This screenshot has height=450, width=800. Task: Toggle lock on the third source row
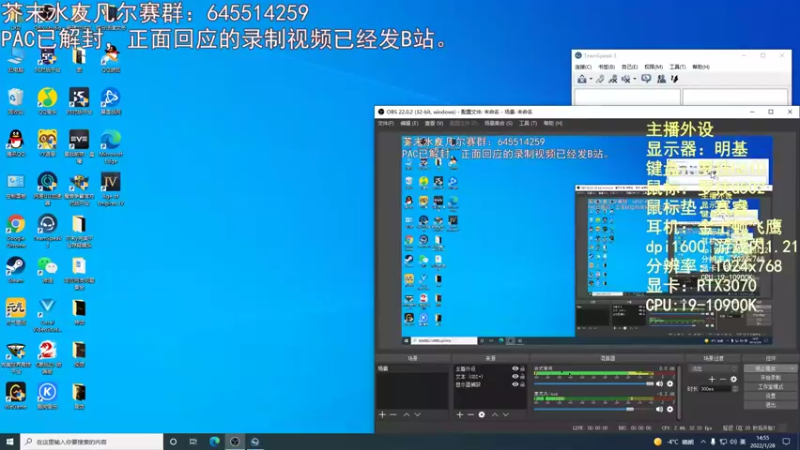[522, 384]
